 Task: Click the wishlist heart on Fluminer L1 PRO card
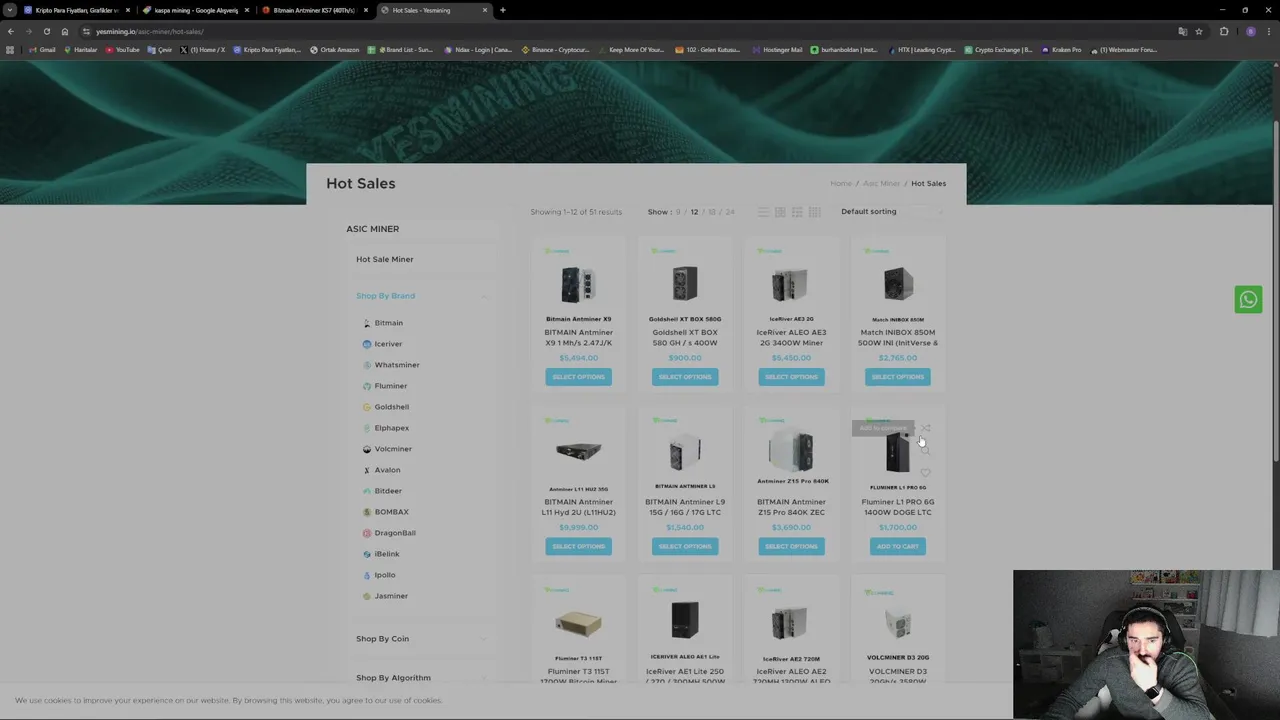[925, 472]
